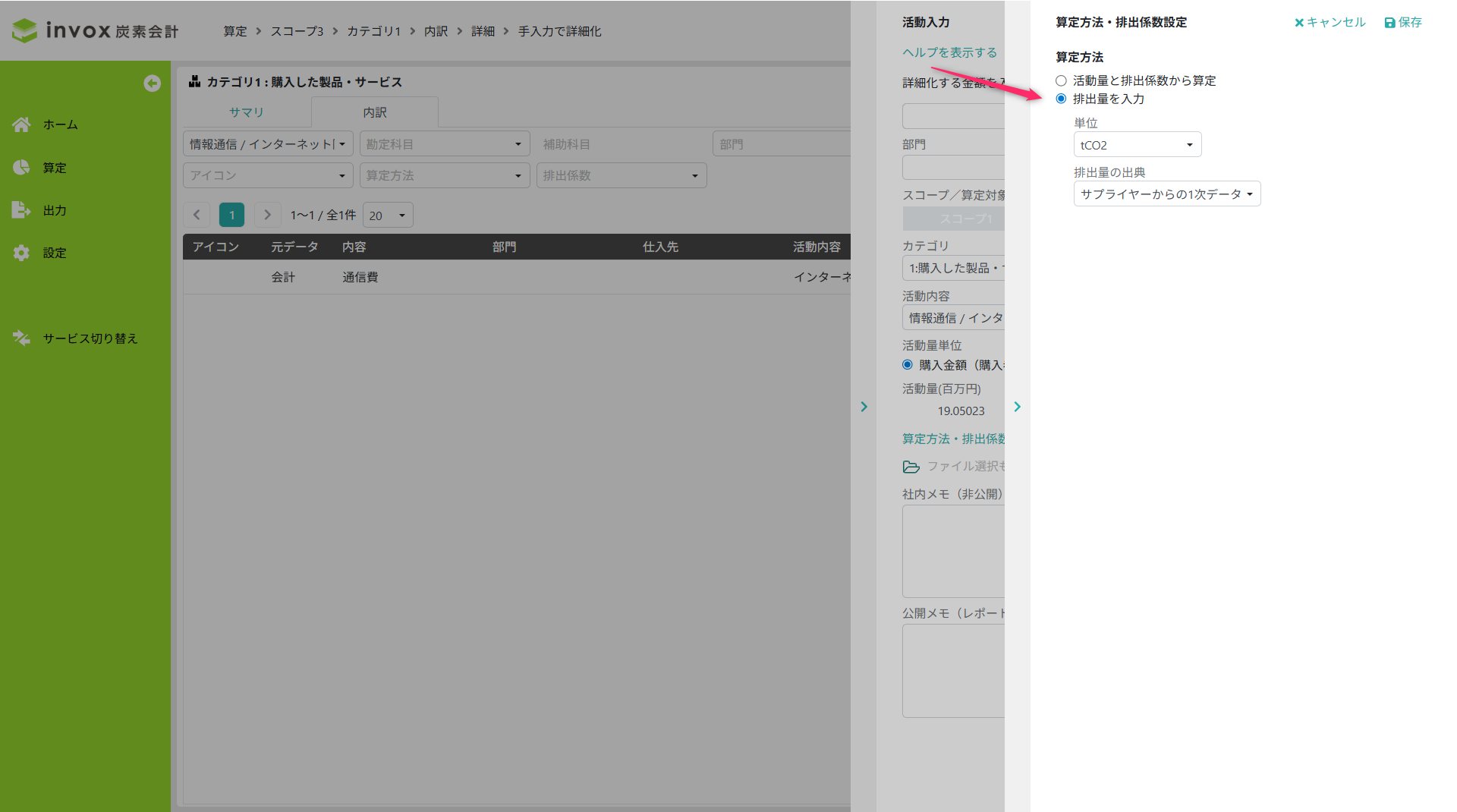Click the left panel chevron arrow

tap(864, 407)
